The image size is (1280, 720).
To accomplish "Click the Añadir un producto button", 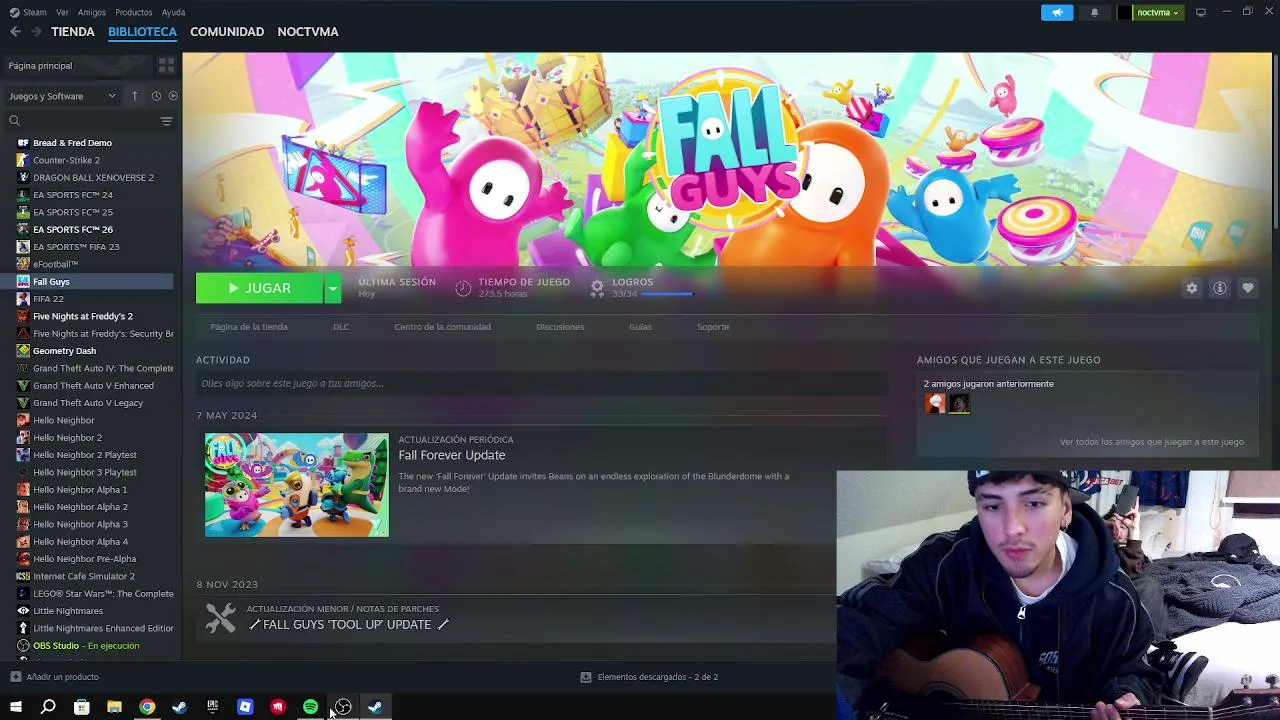I will tap(55, 677).
